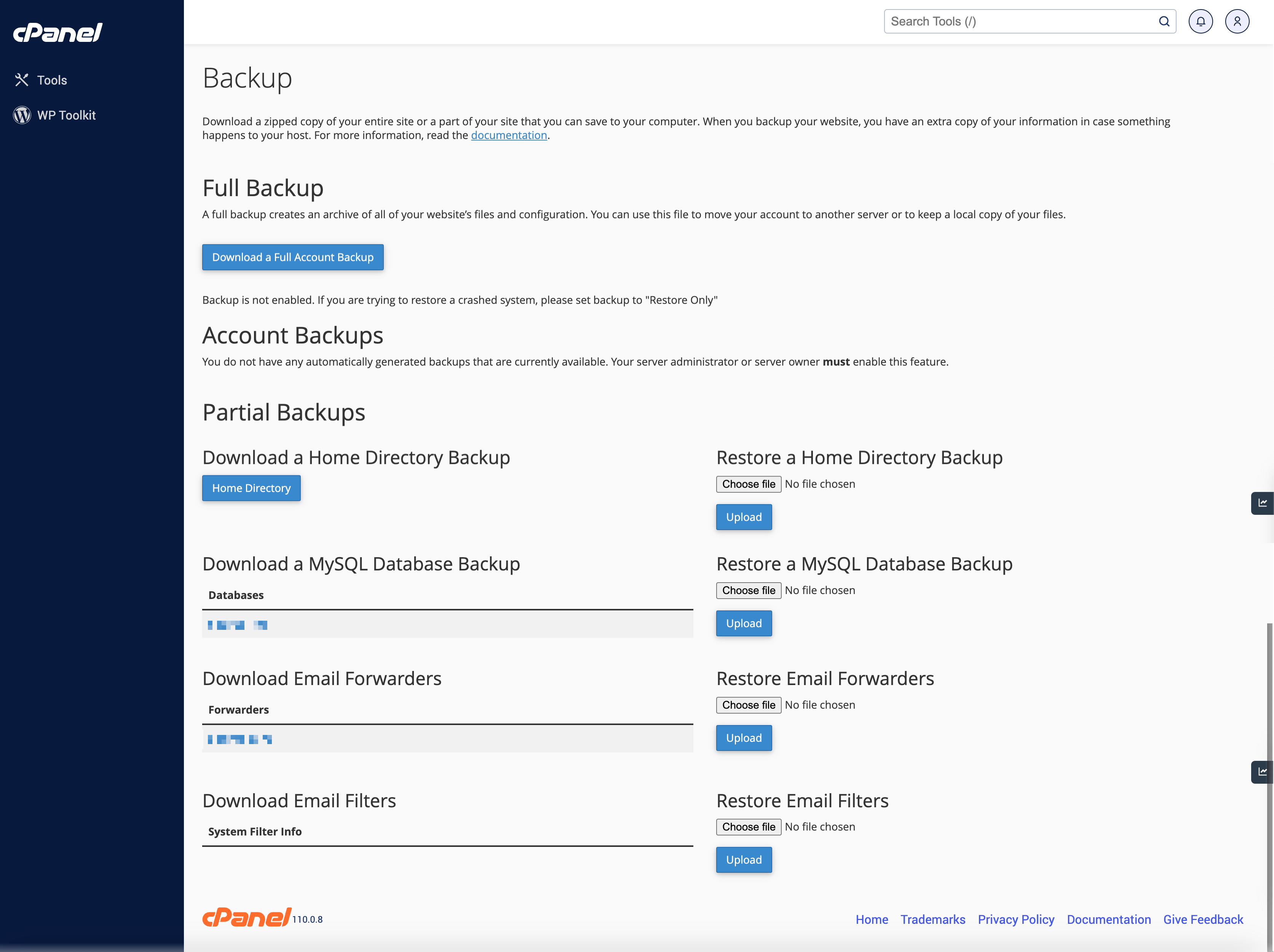Image resolution: width=1274 pixels, height=952 pixels.
Task: Click the WP Toolkit icon in the sidebar
Action: coord(22,114)
